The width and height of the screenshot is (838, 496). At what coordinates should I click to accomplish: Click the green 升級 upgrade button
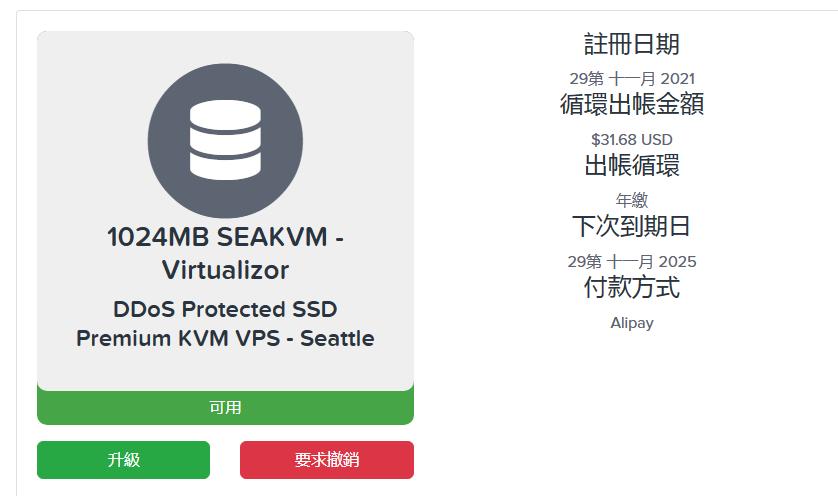click(x=123, y=460)
